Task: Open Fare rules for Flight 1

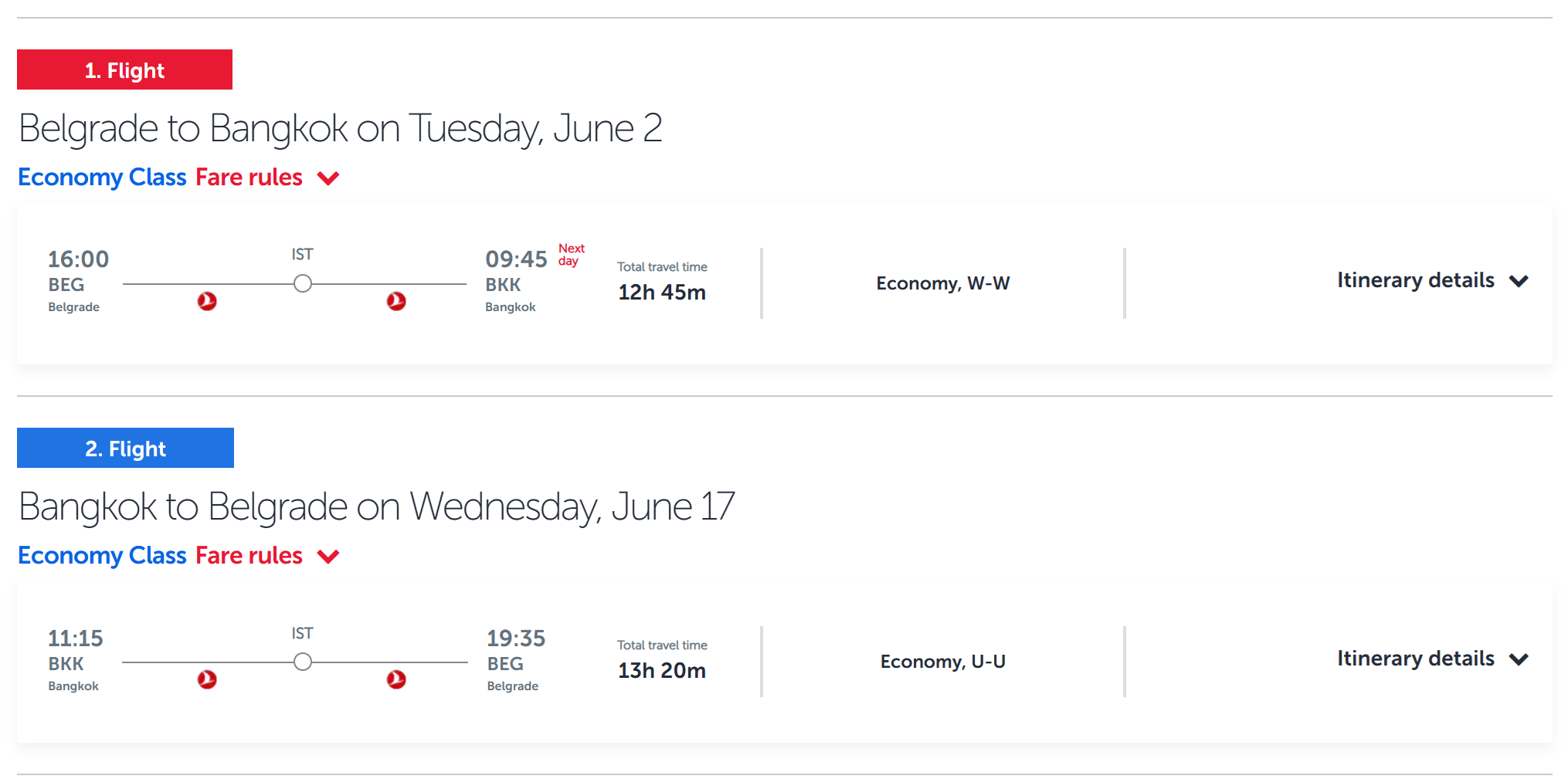Action: tap(249, 177)
